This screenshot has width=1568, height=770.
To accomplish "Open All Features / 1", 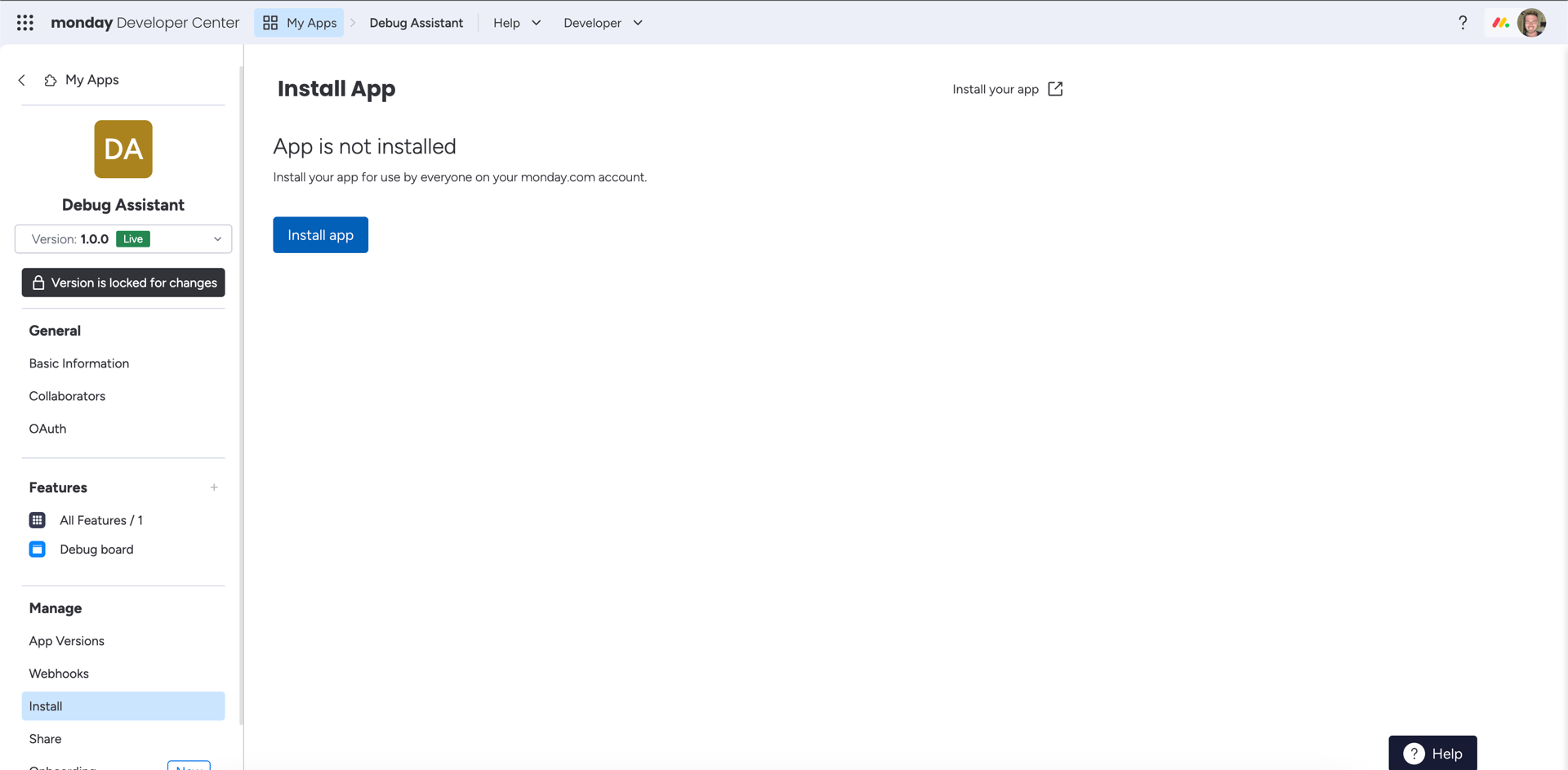I will (101, 520).
